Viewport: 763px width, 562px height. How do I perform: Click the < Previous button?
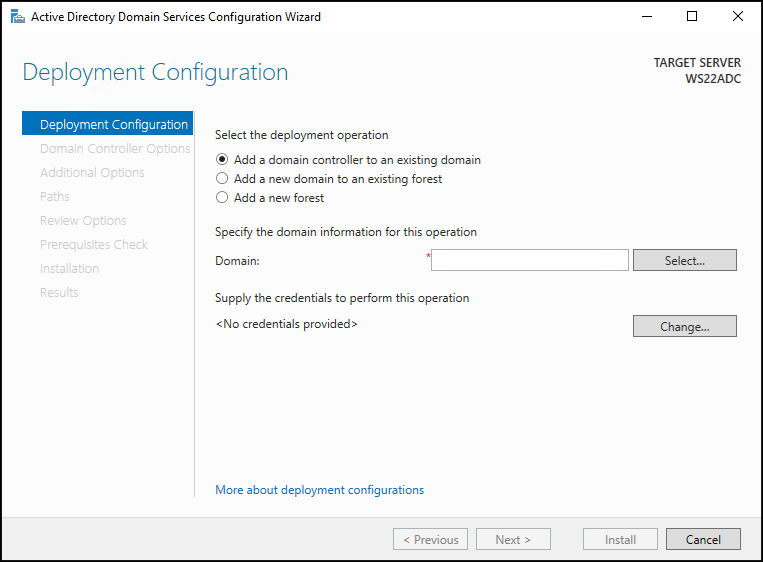click(x=430, y=539)
